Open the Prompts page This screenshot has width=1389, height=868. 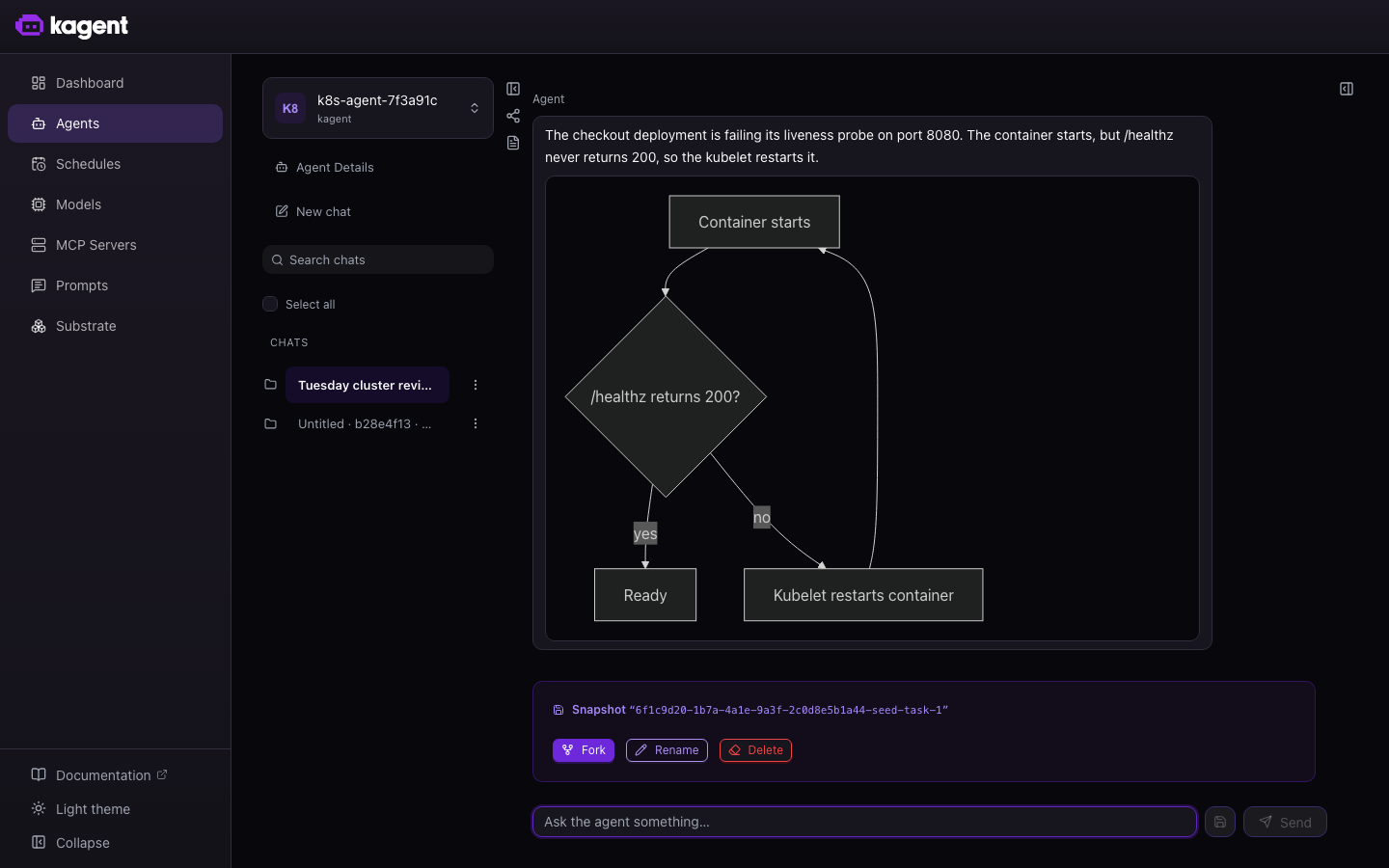(115, 285)
